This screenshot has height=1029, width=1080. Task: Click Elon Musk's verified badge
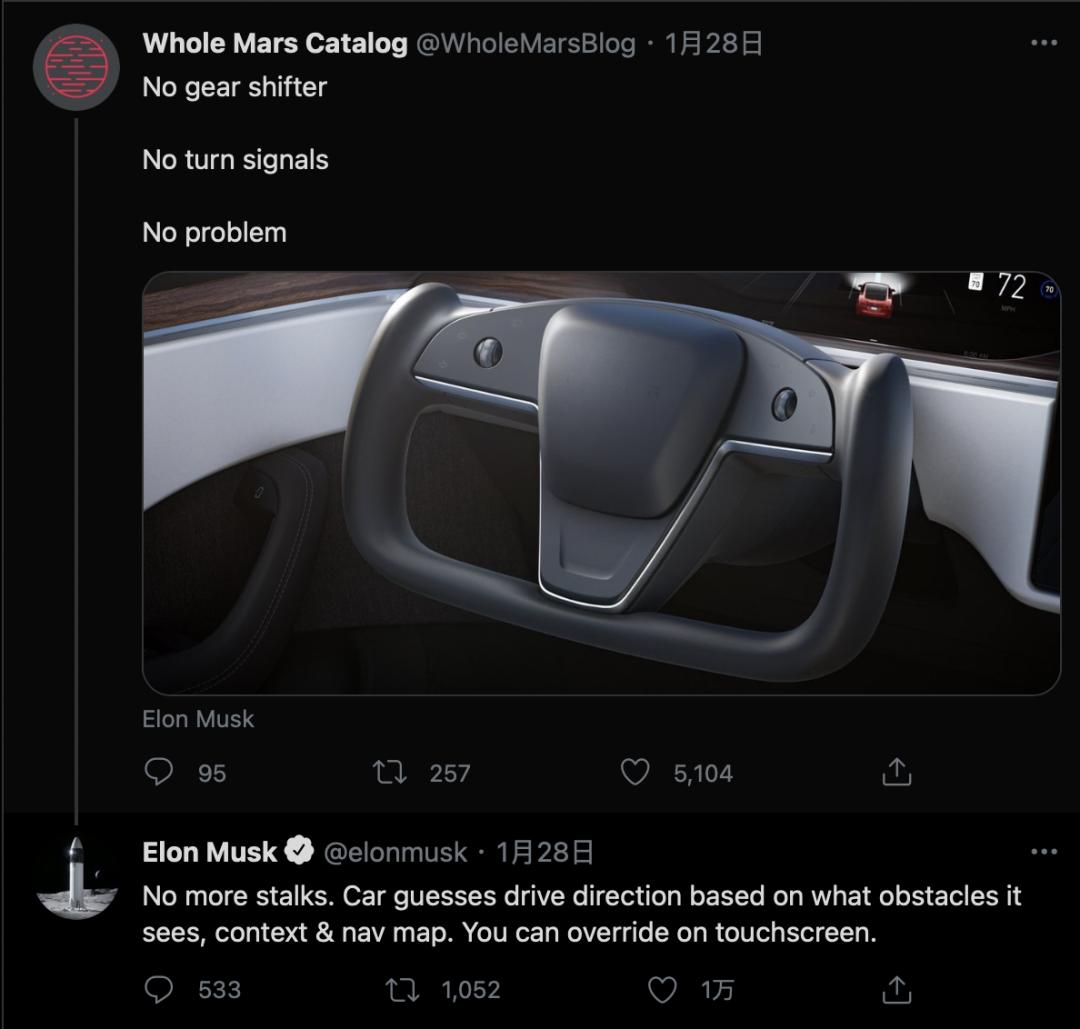point(299,852)
